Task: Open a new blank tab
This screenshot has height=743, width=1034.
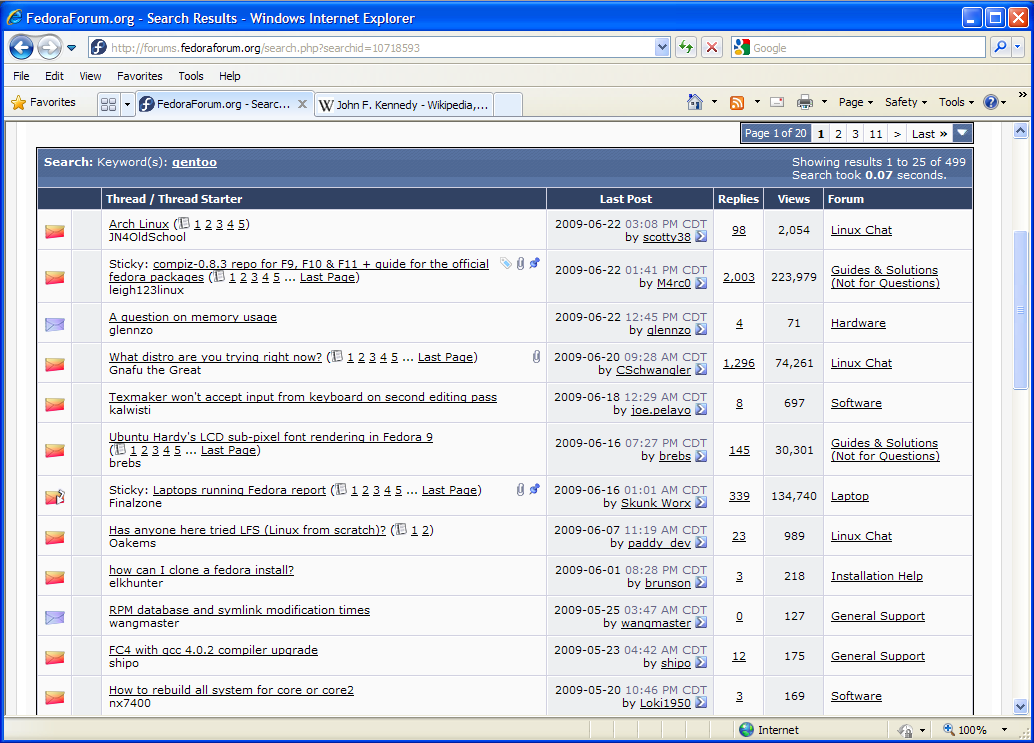Action: click(508, 105)
